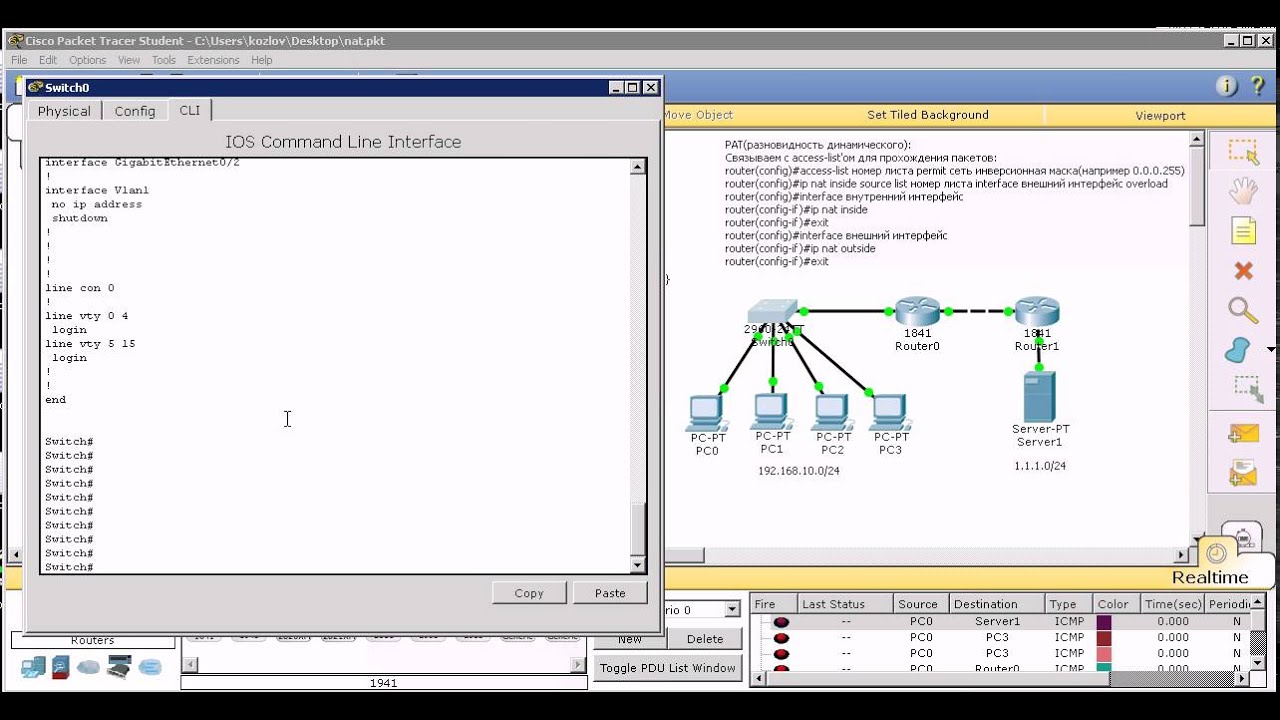Click inside the IOS CLI terminal area
This screenshot has width=1280, height=720.
pos(336,365)
